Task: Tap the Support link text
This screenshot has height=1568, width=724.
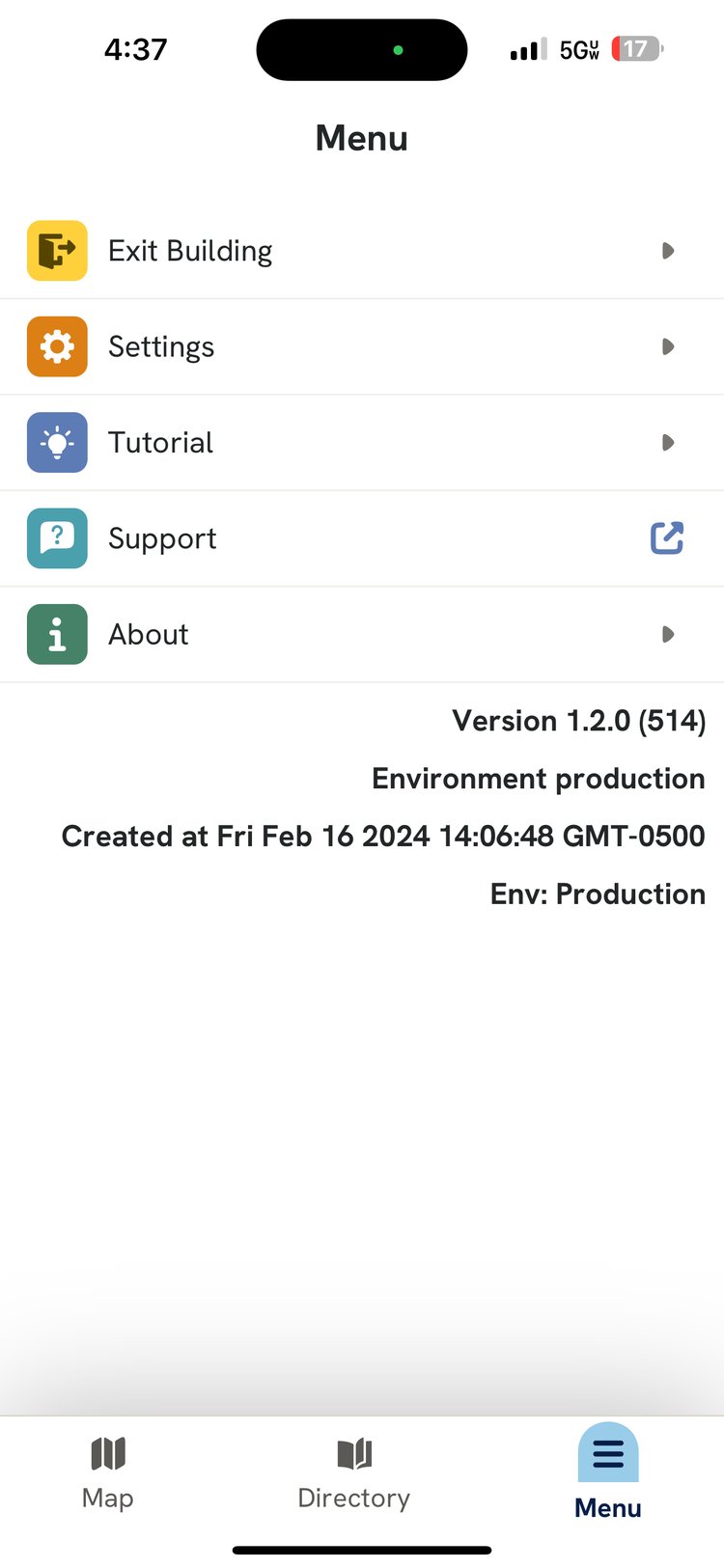Action: (x=162, y=537)
